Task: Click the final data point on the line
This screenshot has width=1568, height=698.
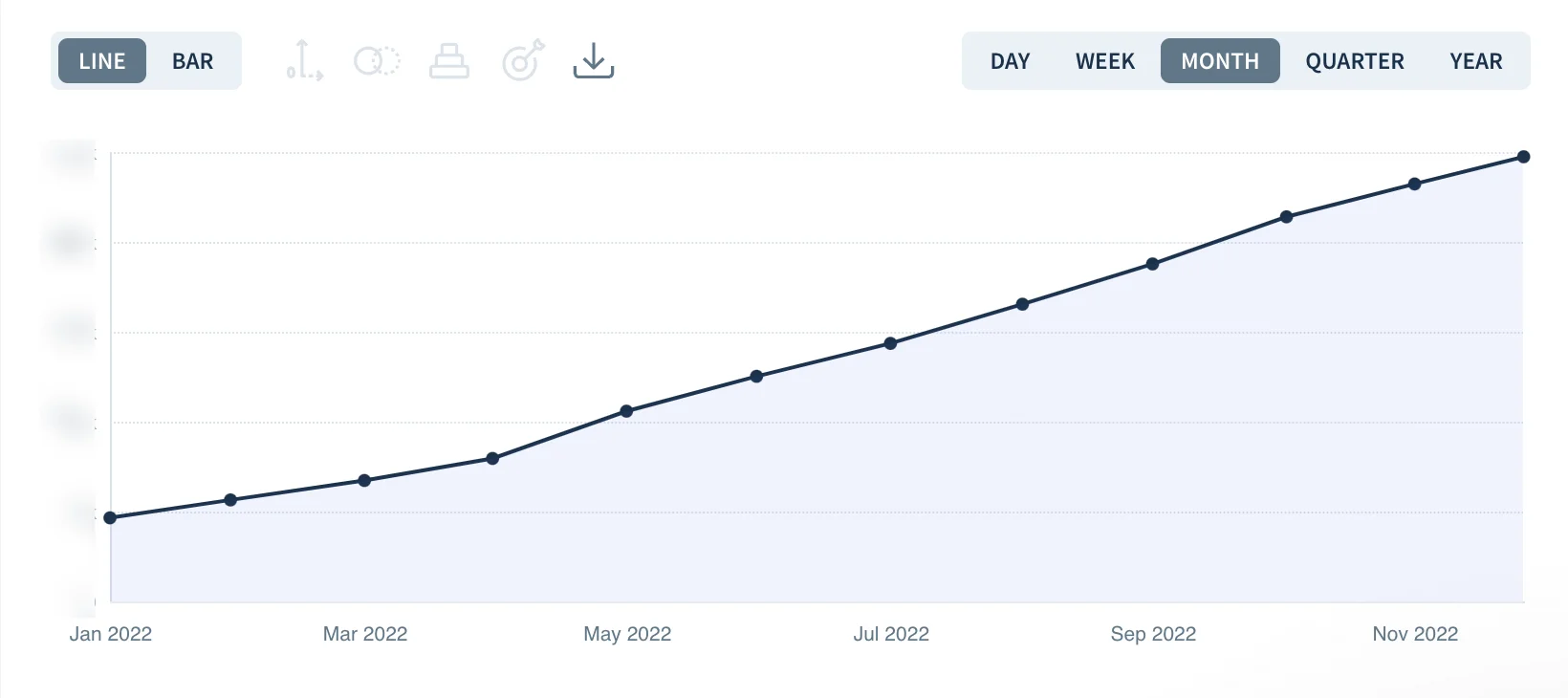Action: click(x=1523, y=157)
